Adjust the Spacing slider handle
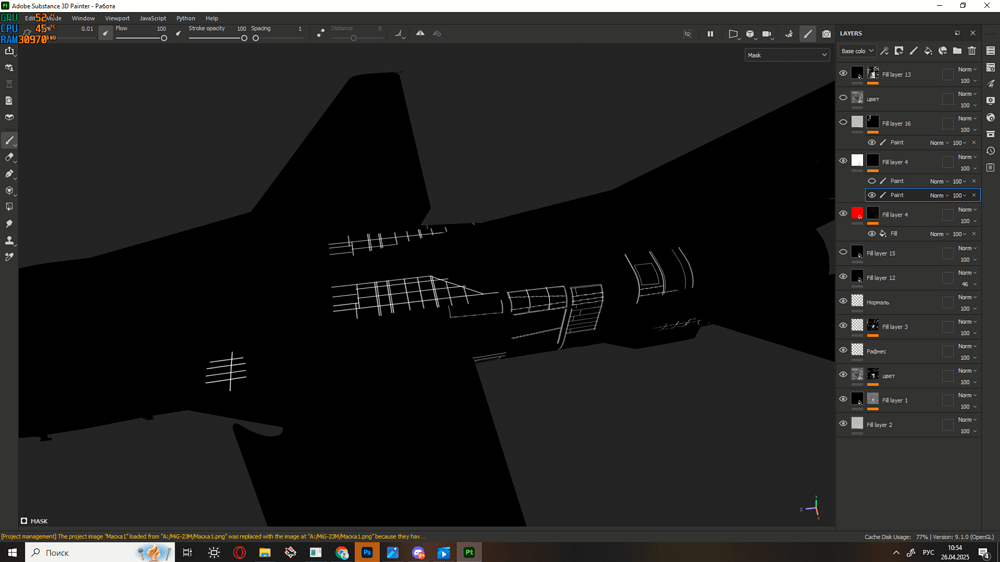The image size is (1000, 562). [256, 38]
